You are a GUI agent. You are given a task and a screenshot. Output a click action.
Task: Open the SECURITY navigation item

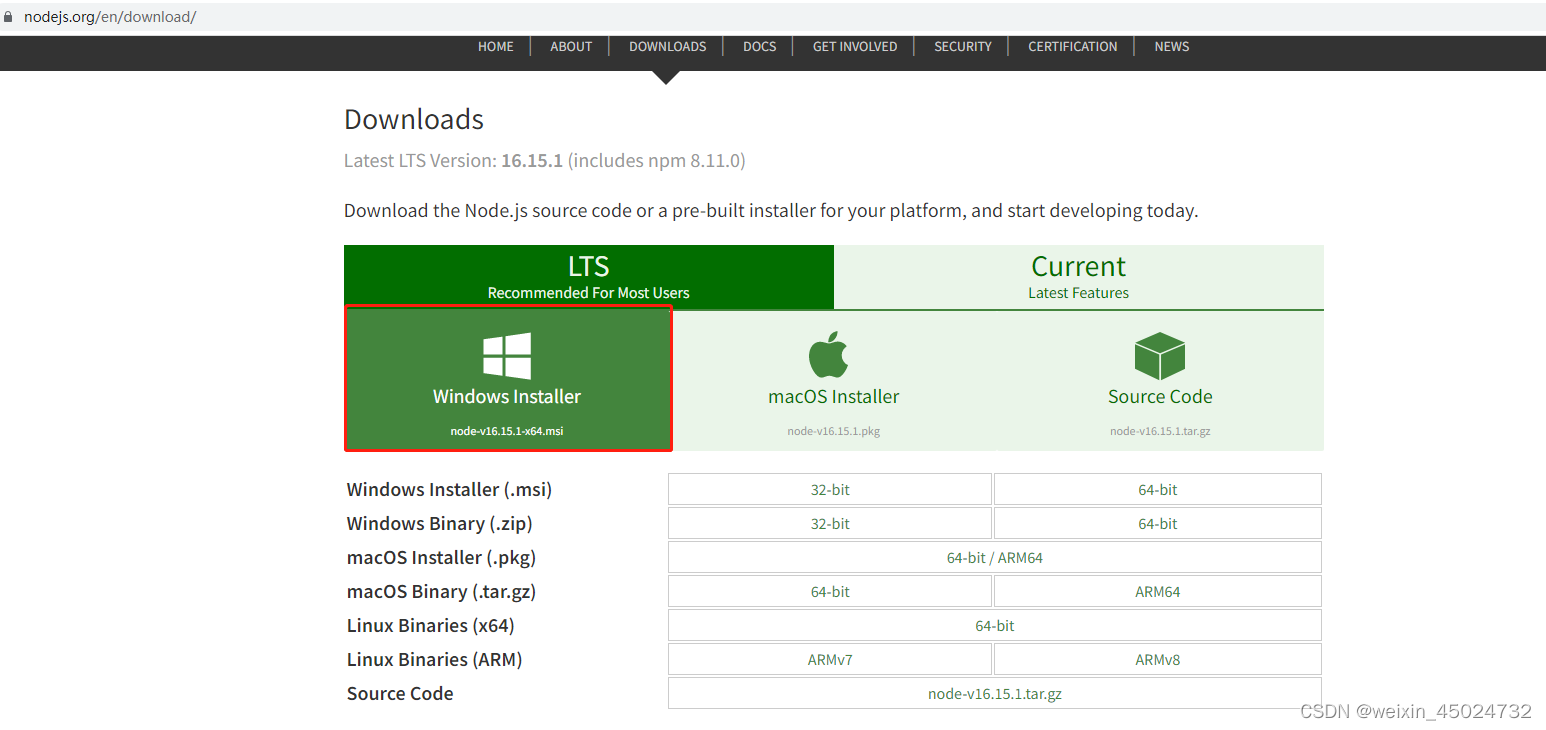[x=963, y=46]
